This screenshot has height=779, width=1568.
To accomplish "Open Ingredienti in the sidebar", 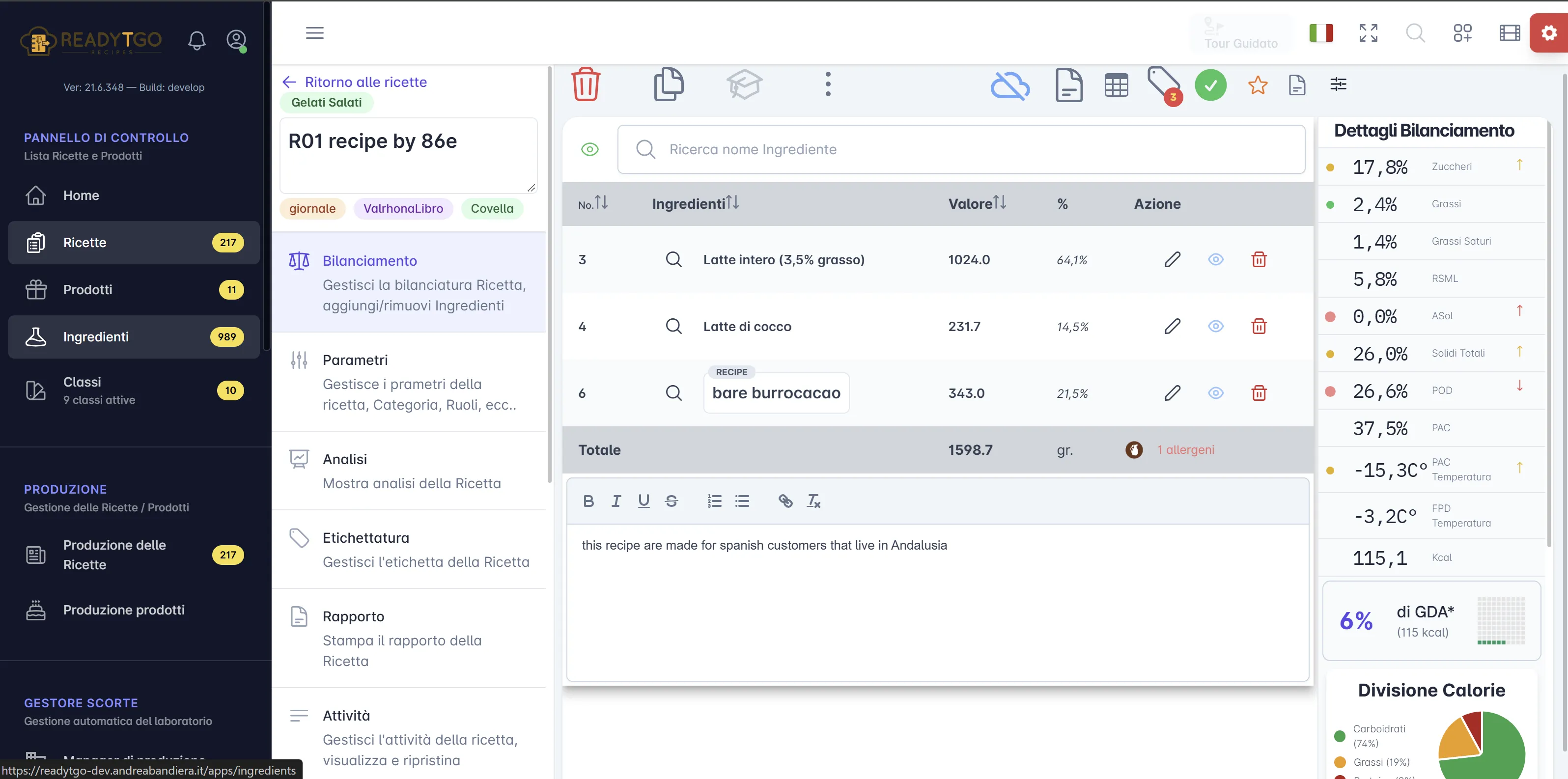I will coord(134,336).
